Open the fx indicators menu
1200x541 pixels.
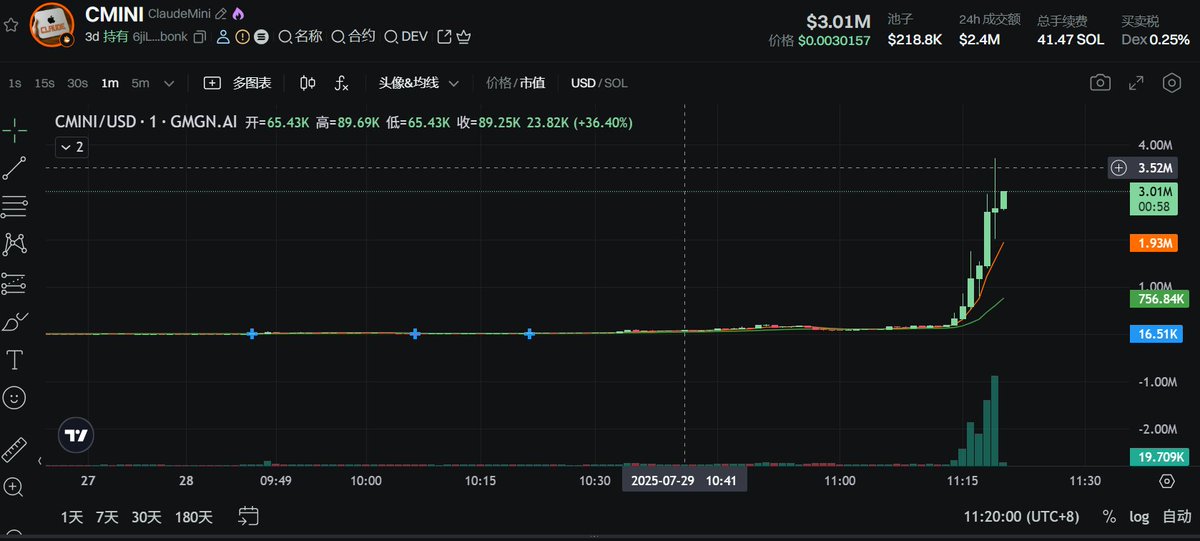342,83
